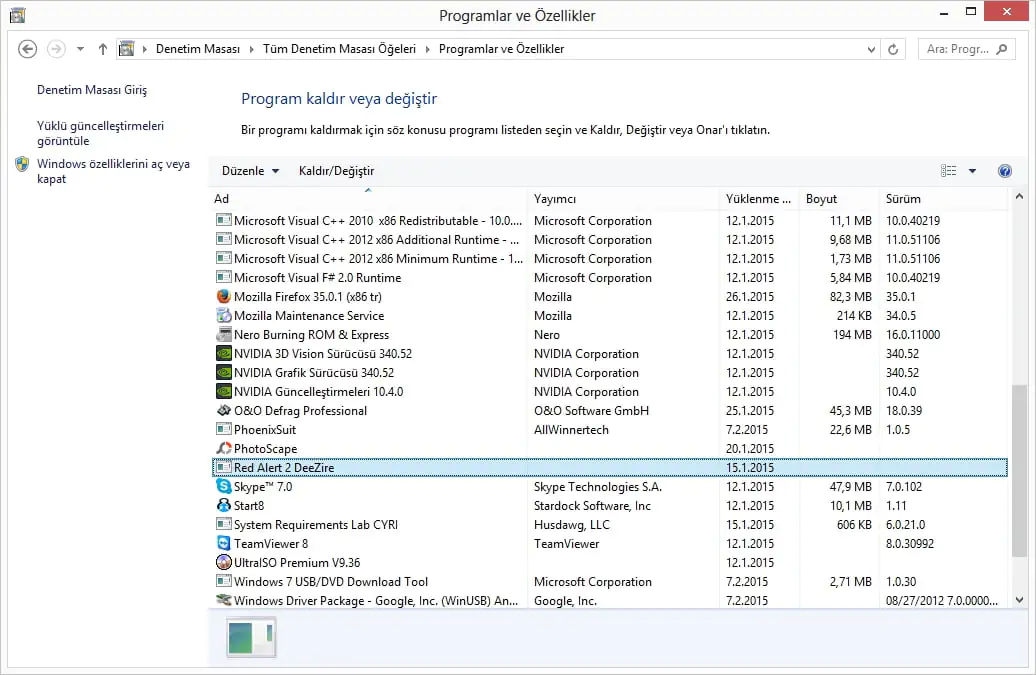This screenshot has width=1036, height=675.
Task: Click the TeamViewer 8 icon
Action: click(224, 544)
